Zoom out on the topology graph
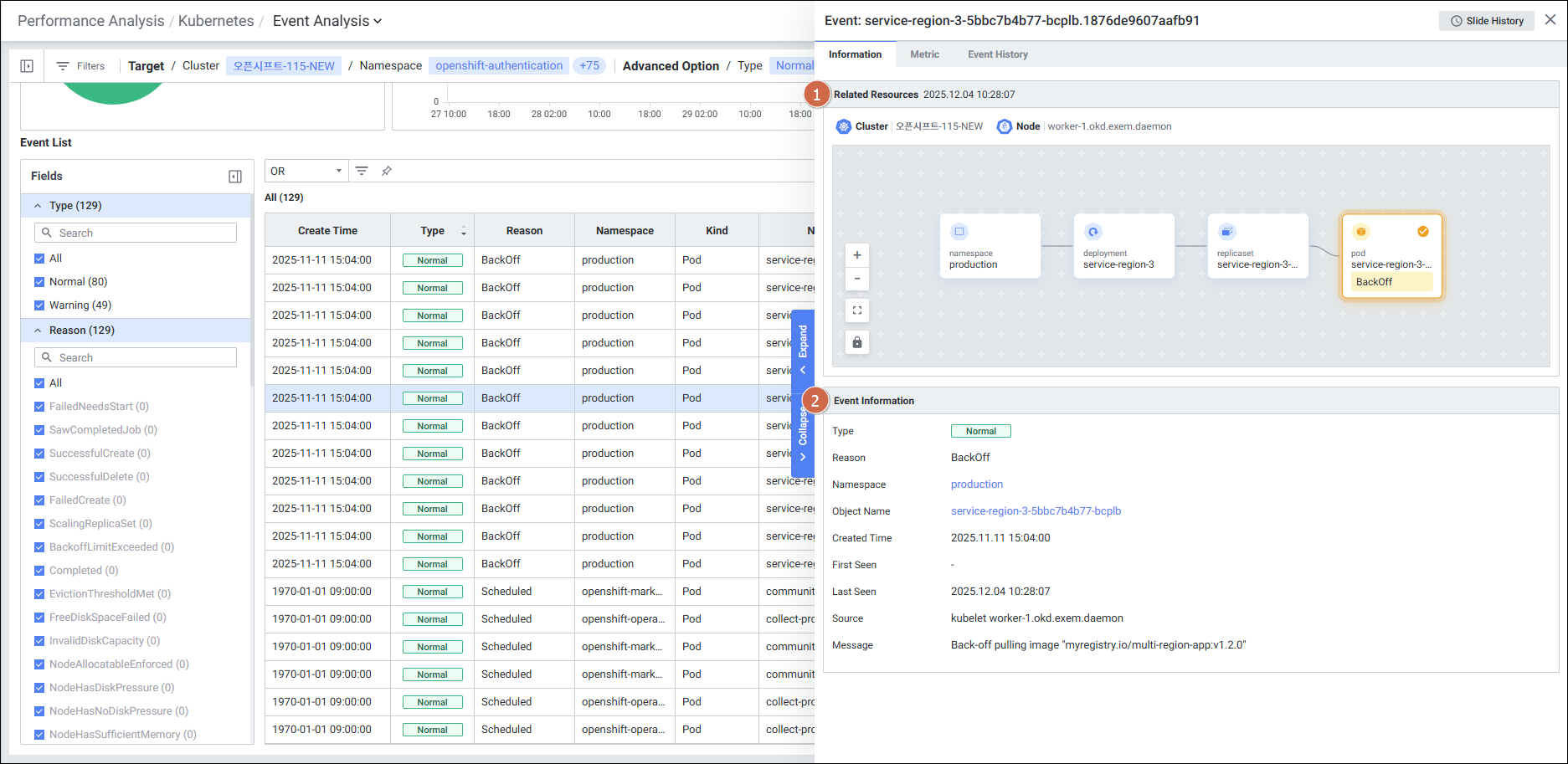Viewport: 1568px width, 764px height. 856,279
